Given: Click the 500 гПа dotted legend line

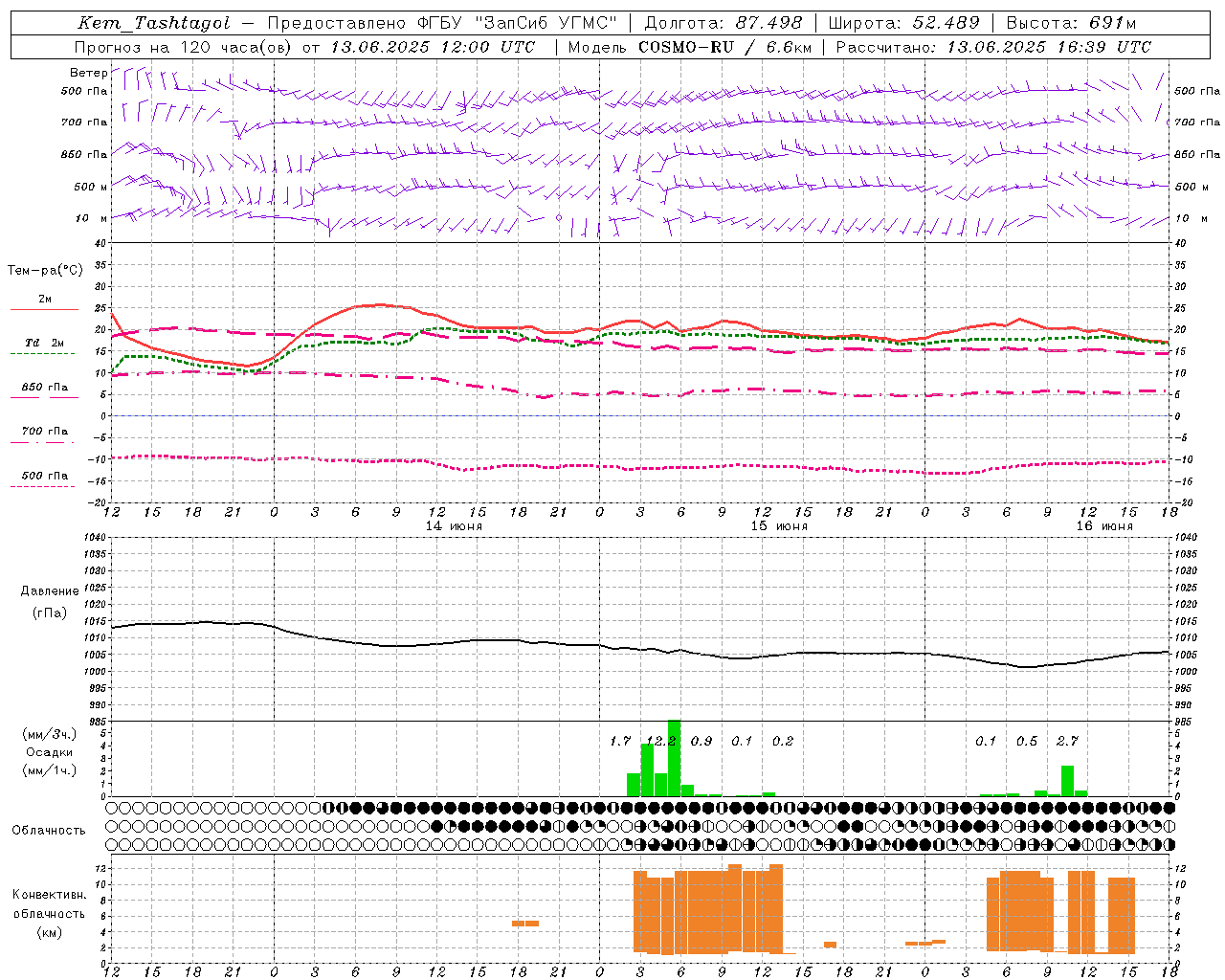Looking at the screenshot, I should [43, 486].
